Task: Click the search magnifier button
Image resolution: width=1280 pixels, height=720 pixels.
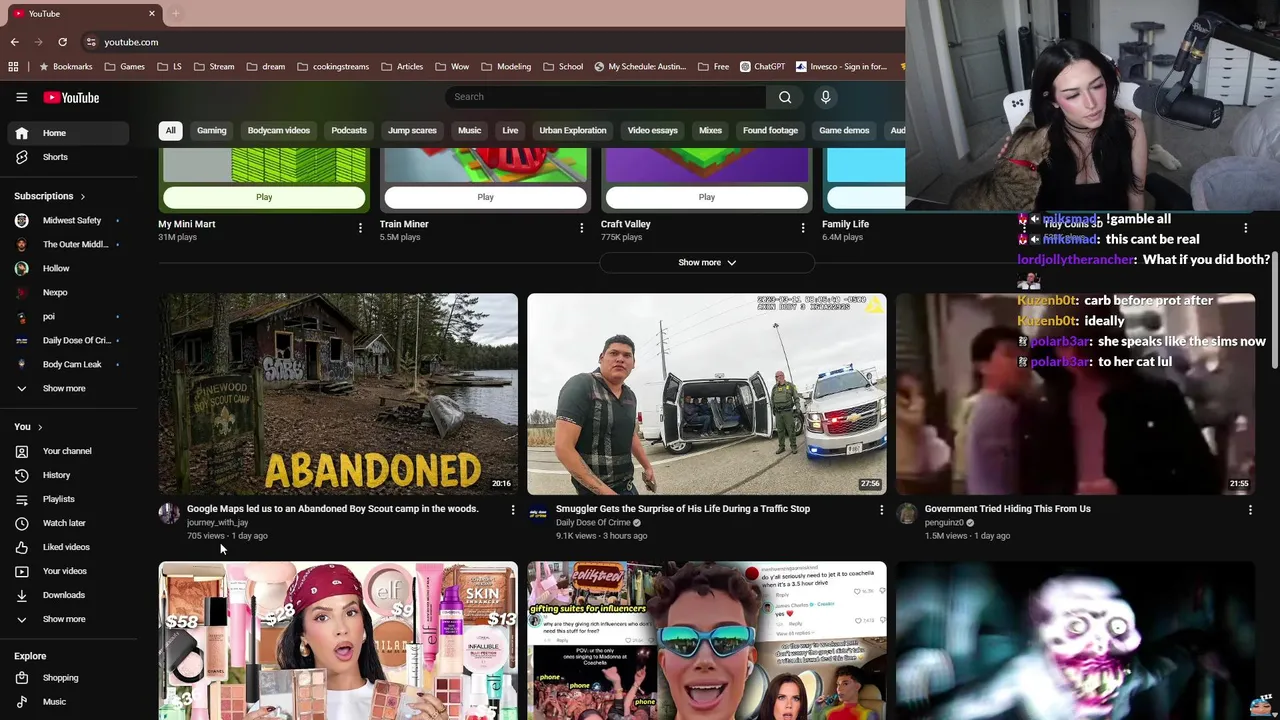Action: 785,97
